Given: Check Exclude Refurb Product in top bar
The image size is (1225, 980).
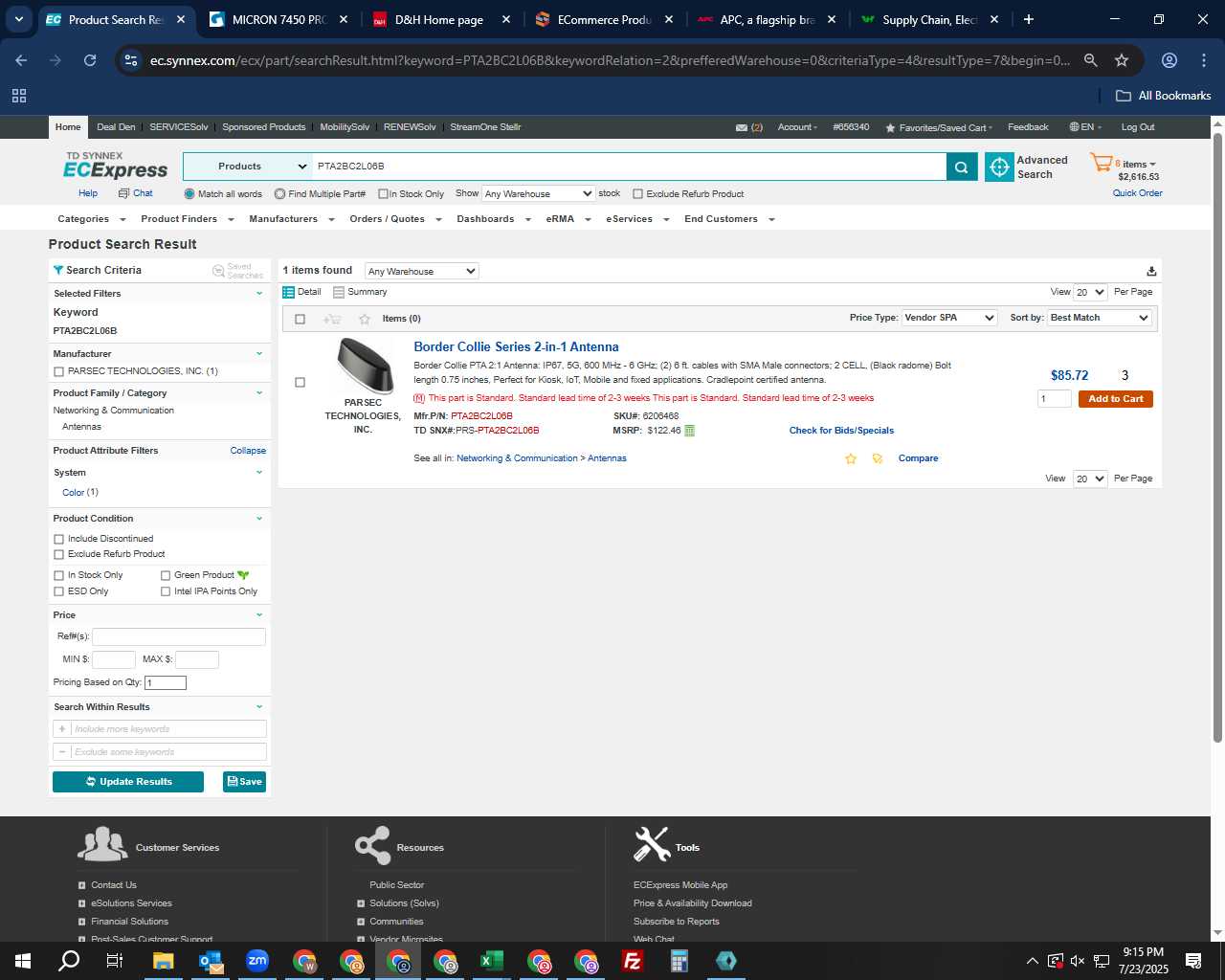Looking at the screenshot, I should click(637, 194).
